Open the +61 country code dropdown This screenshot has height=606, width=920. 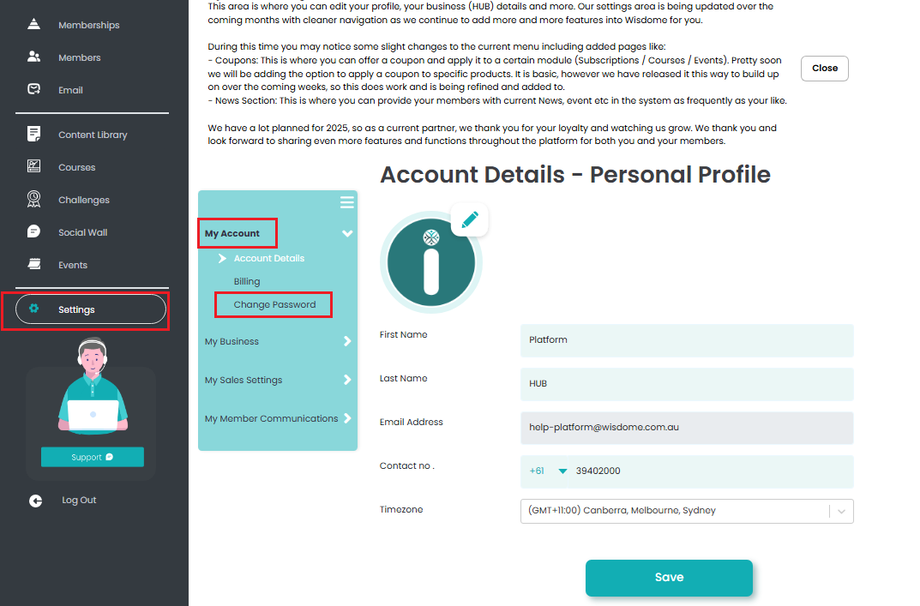[562, 471]
